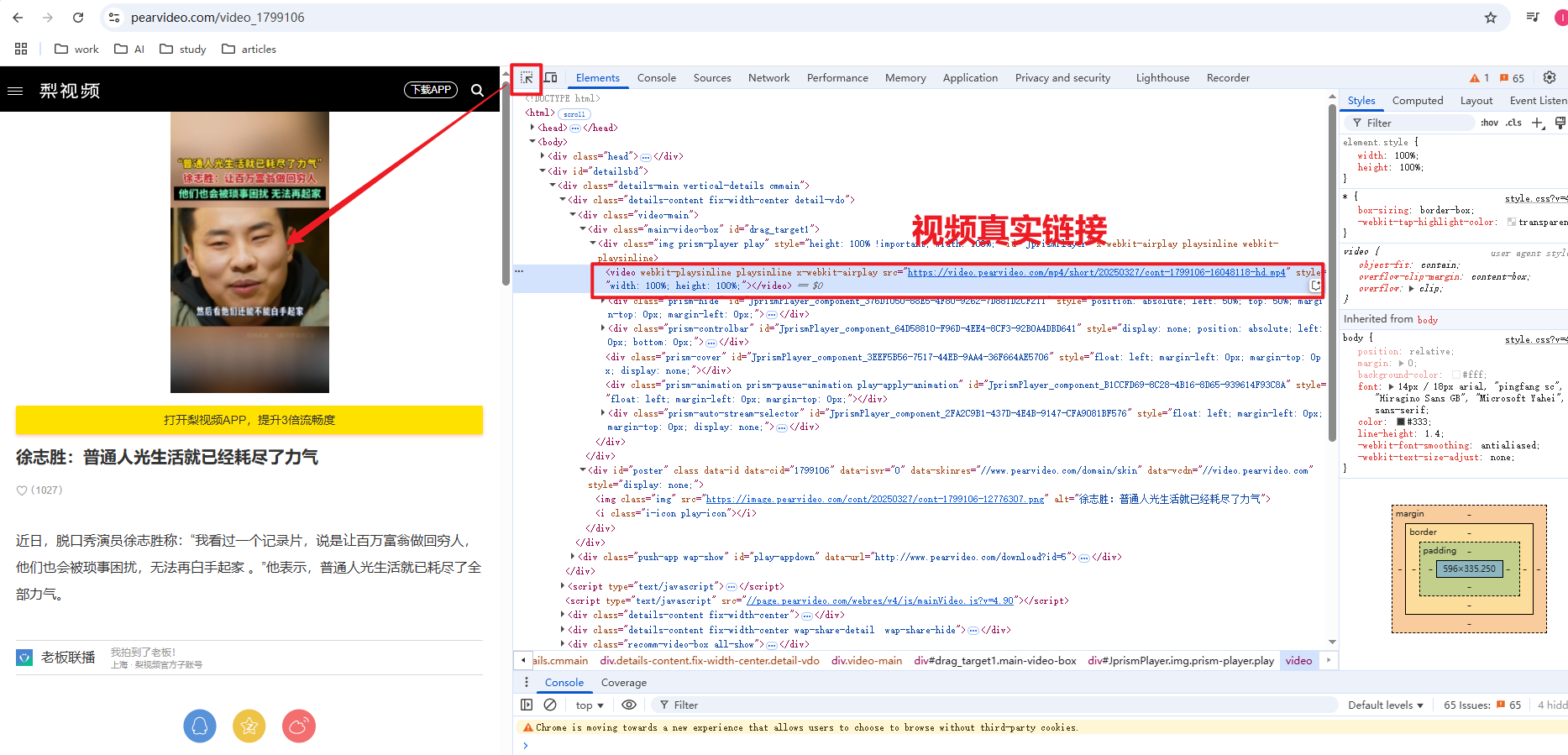Click the #fff background-color swatch
1568x755 pixels.
click(1456, 375)
